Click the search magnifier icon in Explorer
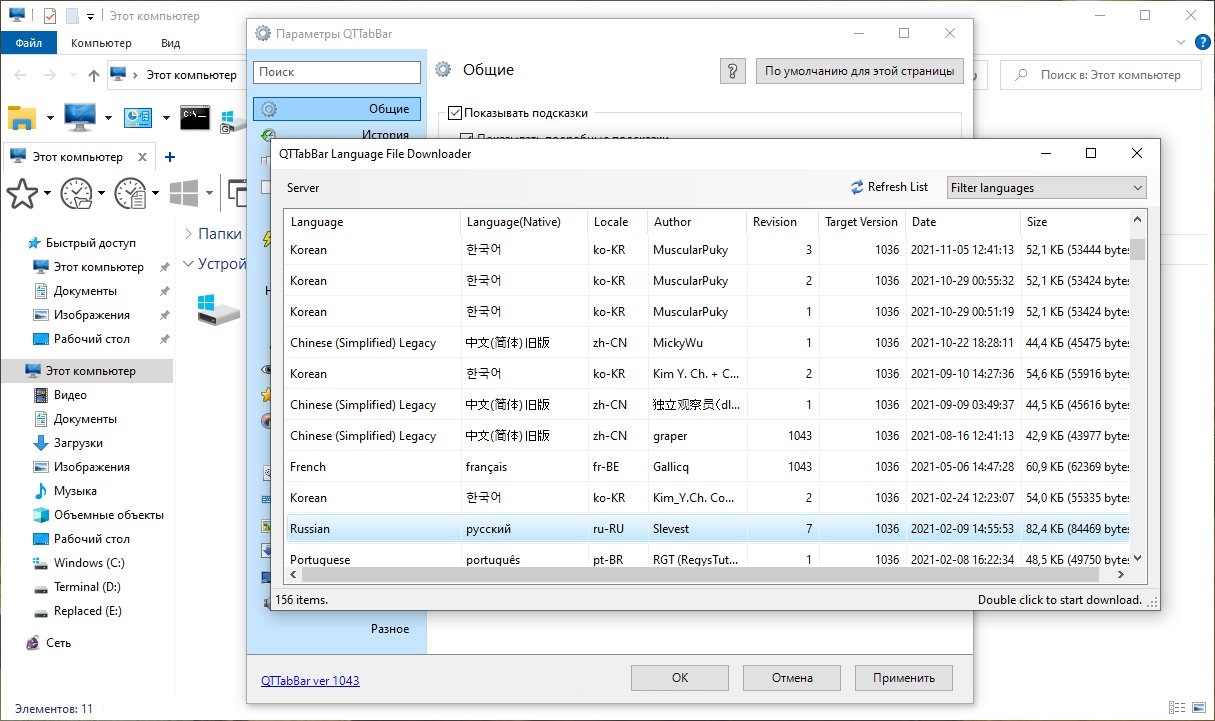Screen dimensions: 1215x721 (1022, 75)
